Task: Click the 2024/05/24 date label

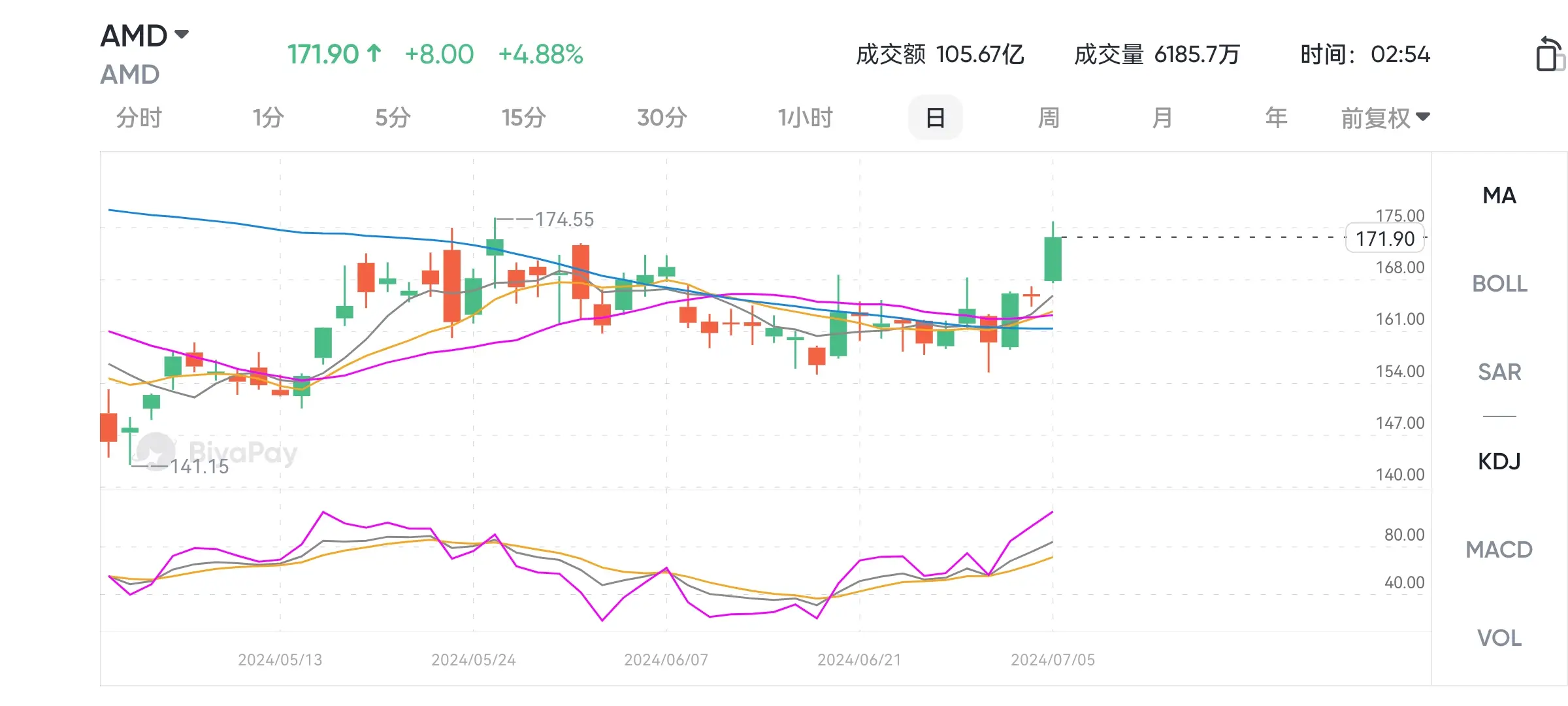Action: coord(474,660)
